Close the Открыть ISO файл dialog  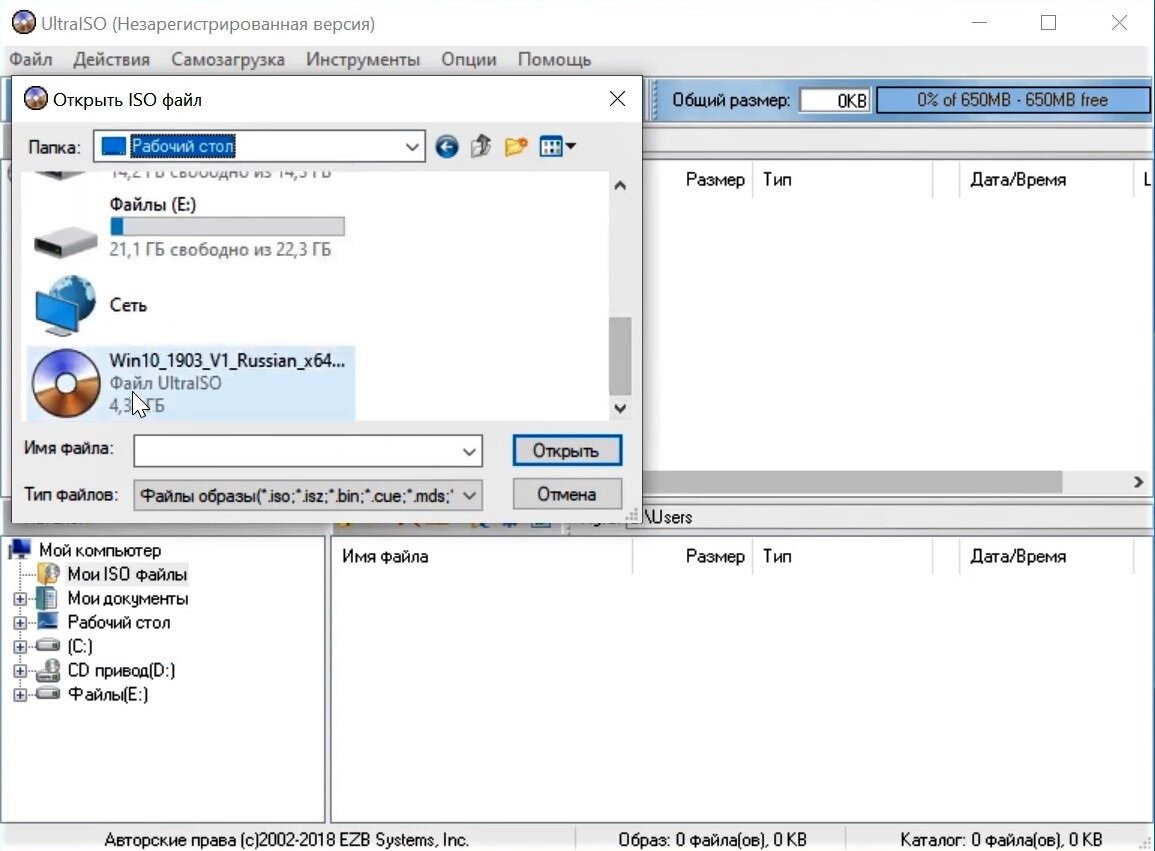[x=617, y=99]
